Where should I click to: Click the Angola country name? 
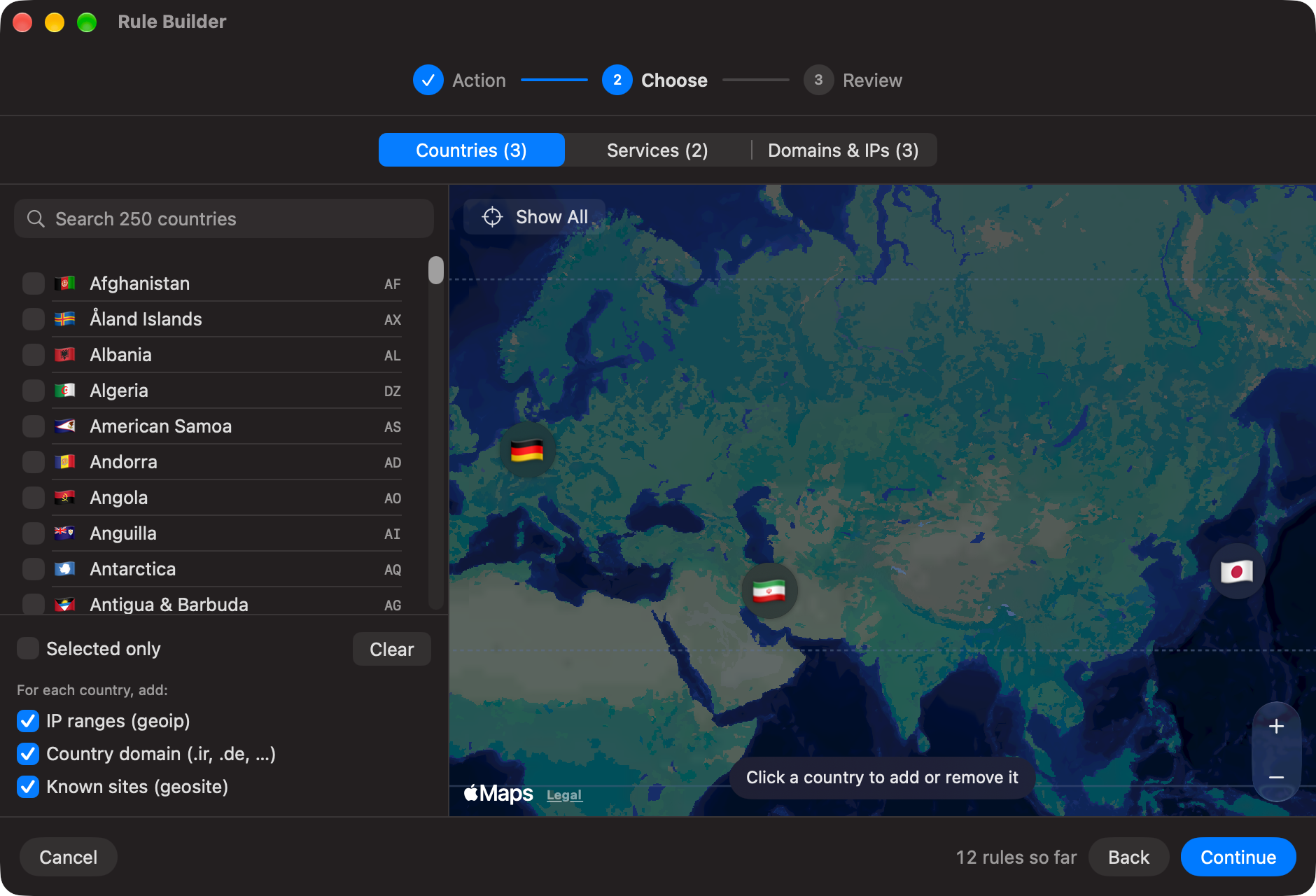click(x=119, y=498)
